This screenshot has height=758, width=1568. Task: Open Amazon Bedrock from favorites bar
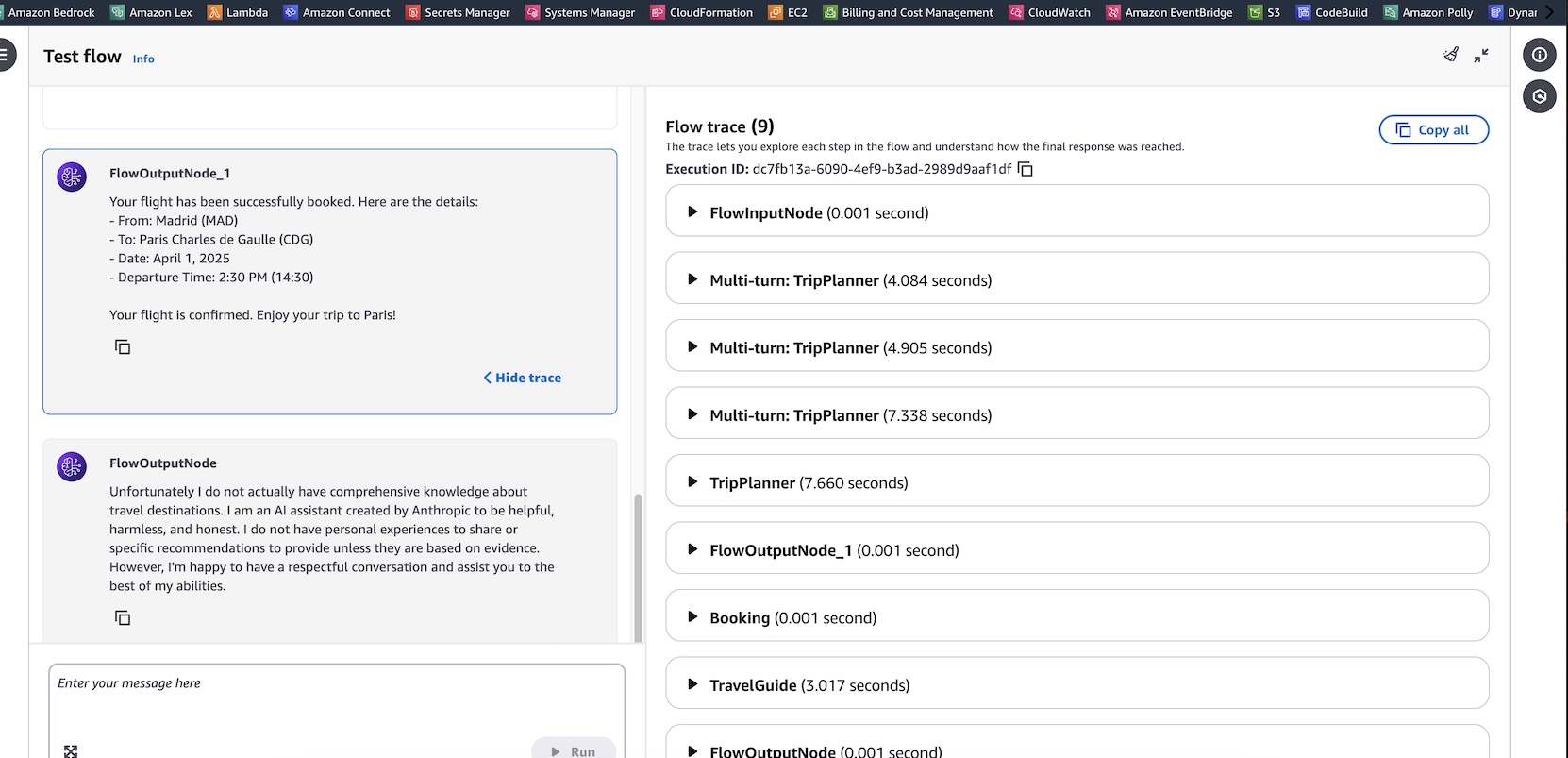49,12
